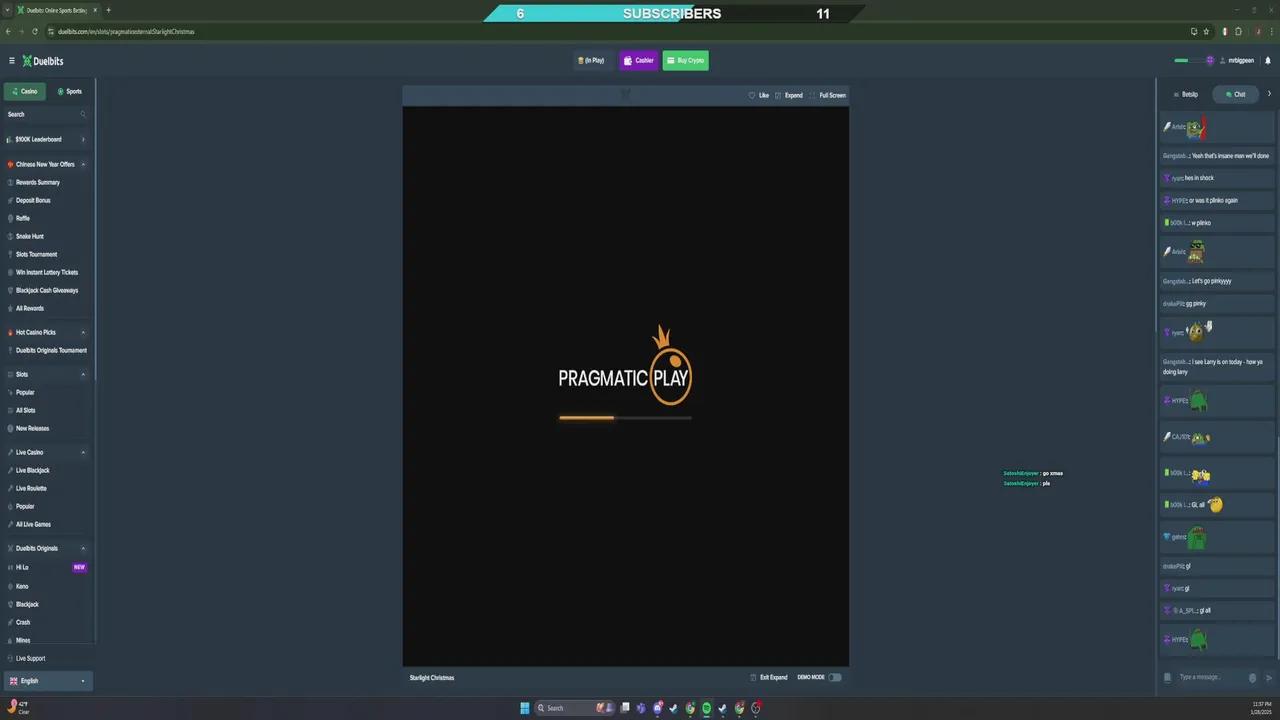Image resolution: width=1280 pixels, height=720 pixels.
Task: Click the Buy Crypto button
Action: coord(685,61)
